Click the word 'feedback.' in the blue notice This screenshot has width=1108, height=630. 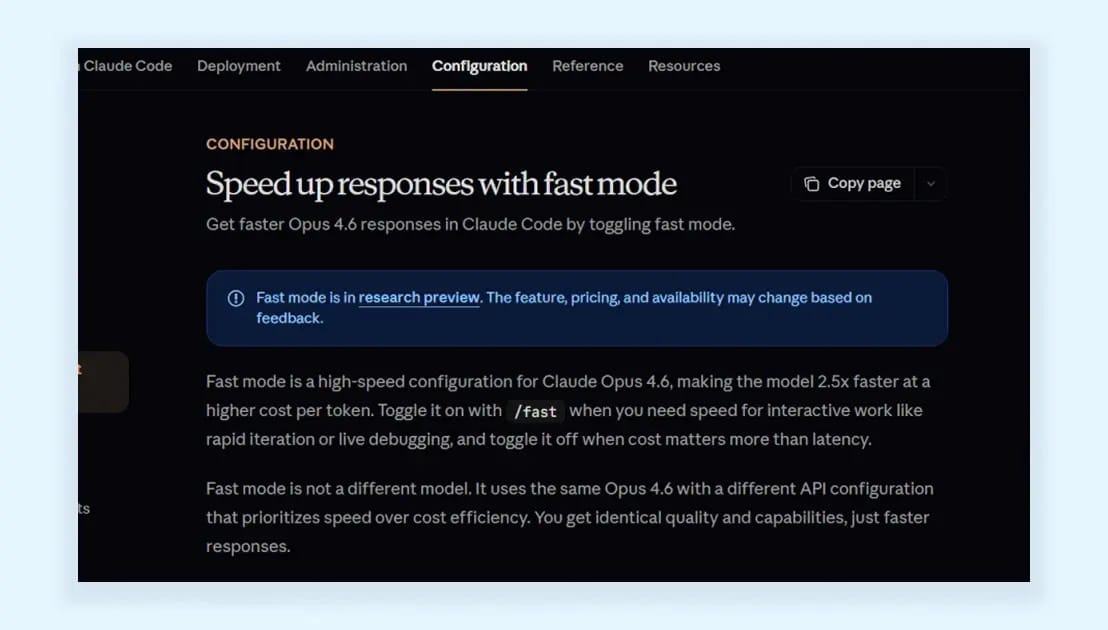pyautogui.click(x=290, y=318)
